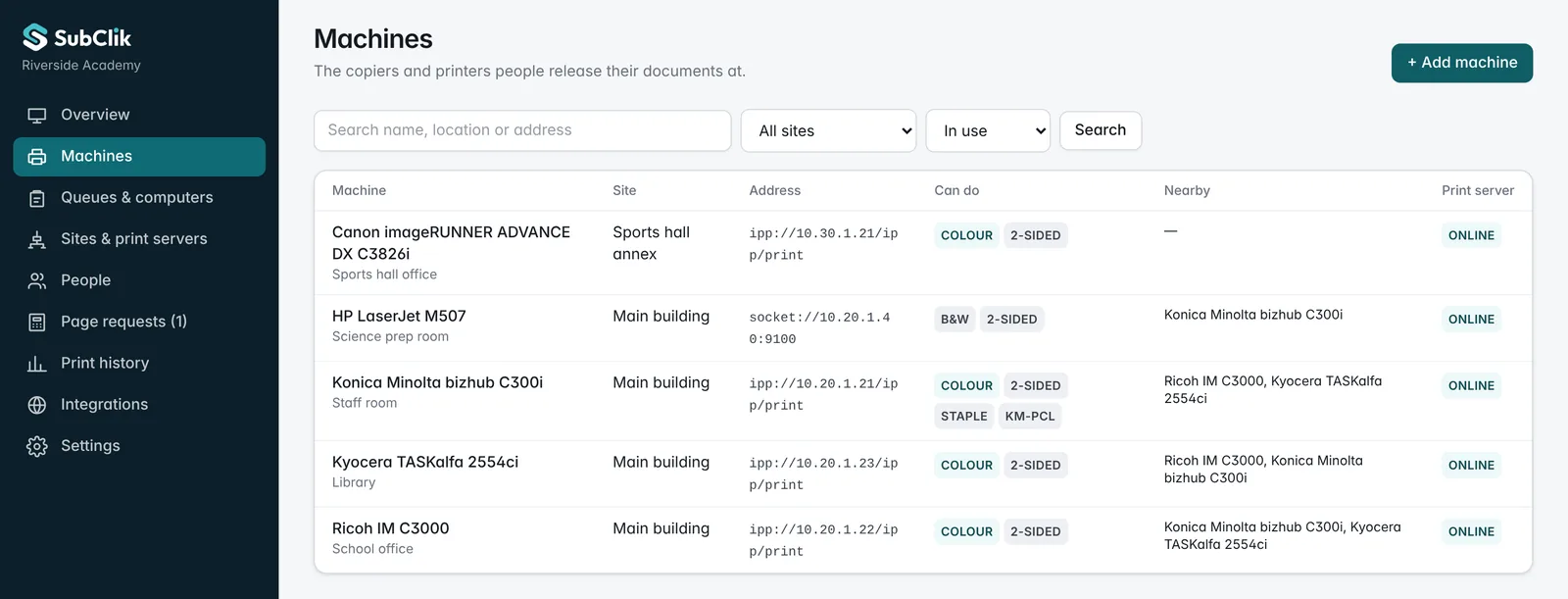Click address ipp://10.20.1.21/ipp/print
Image resolution: width=1568 pixels, height=599 pixels.
pyautogui.click(x=823, y=394)
